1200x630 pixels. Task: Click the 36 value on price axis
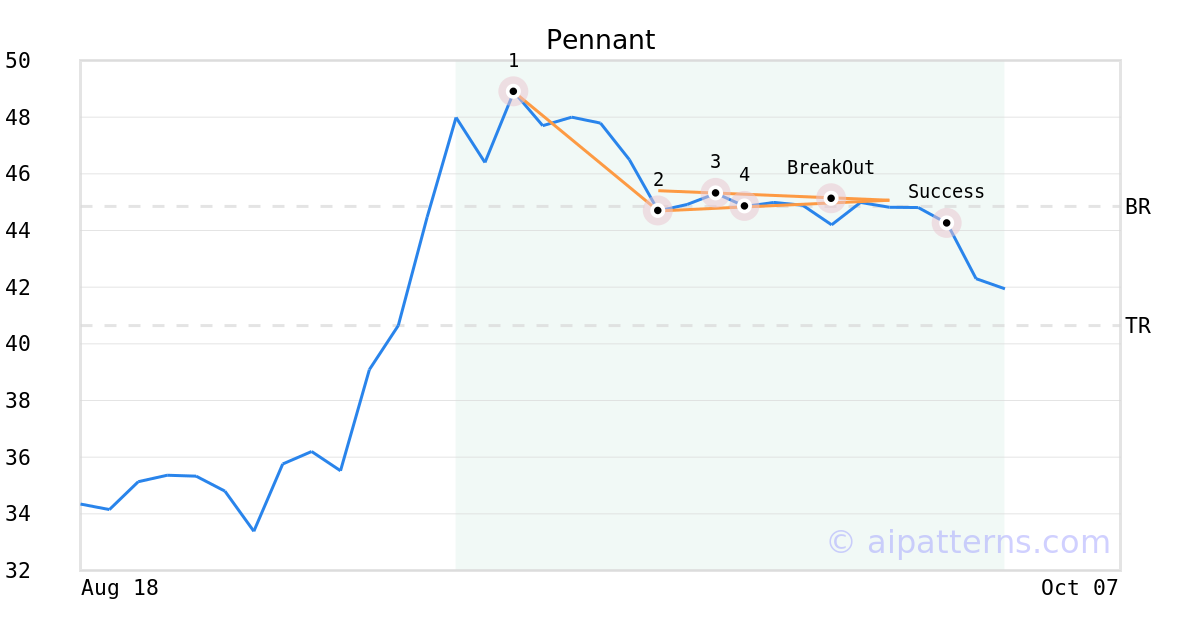(x=18, y=457)
